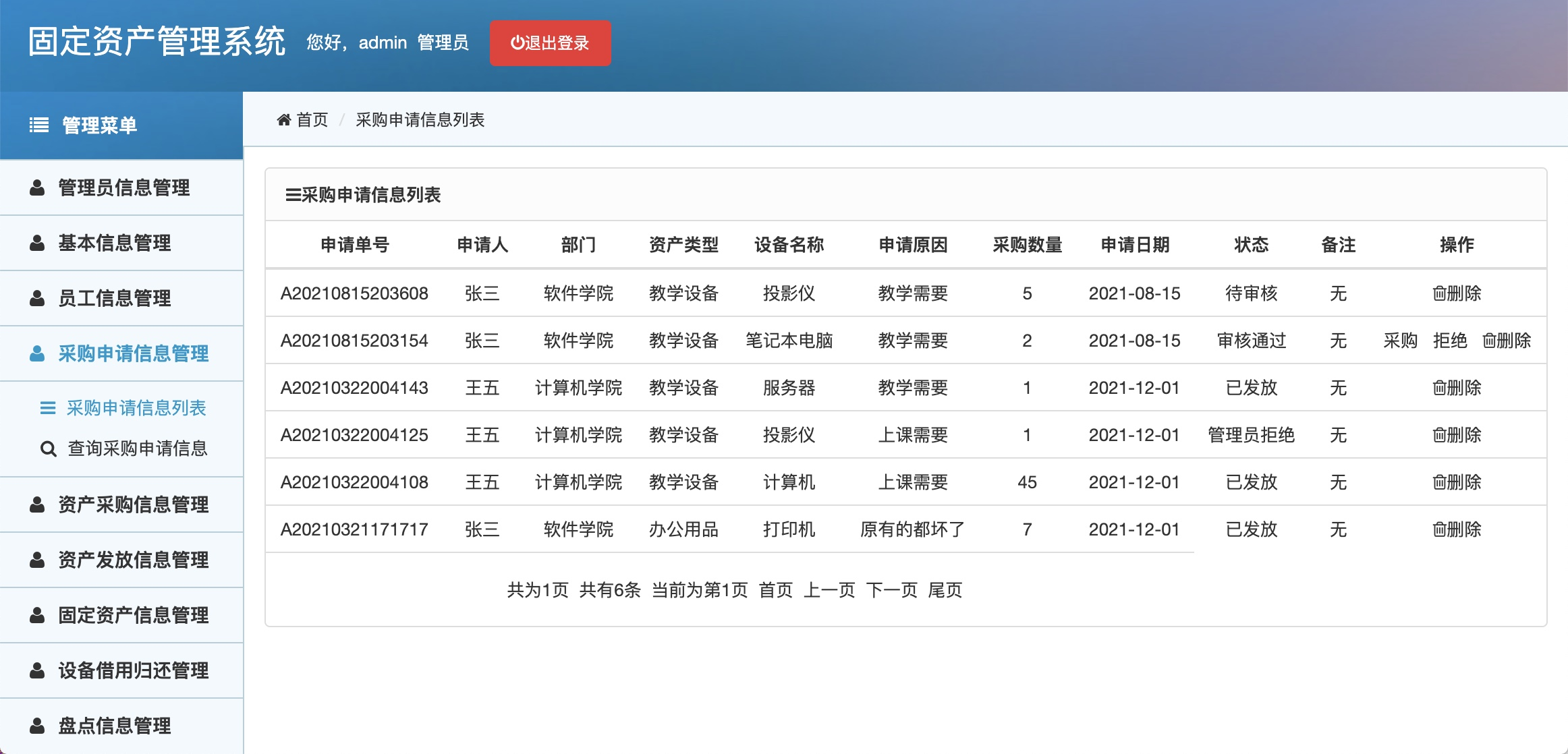Click 采购申请信息列表 breadcrumb text
The height and width of the screenshot is (754, 1568).
[420, 120]
